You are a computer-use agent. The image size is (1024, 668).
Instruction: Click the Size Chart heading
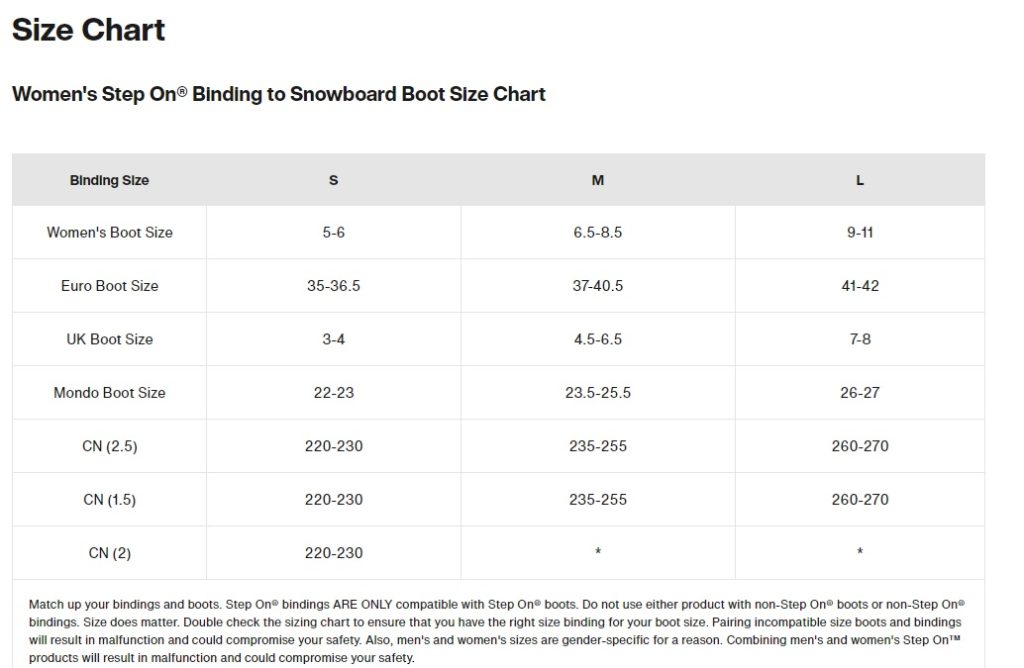88,30
